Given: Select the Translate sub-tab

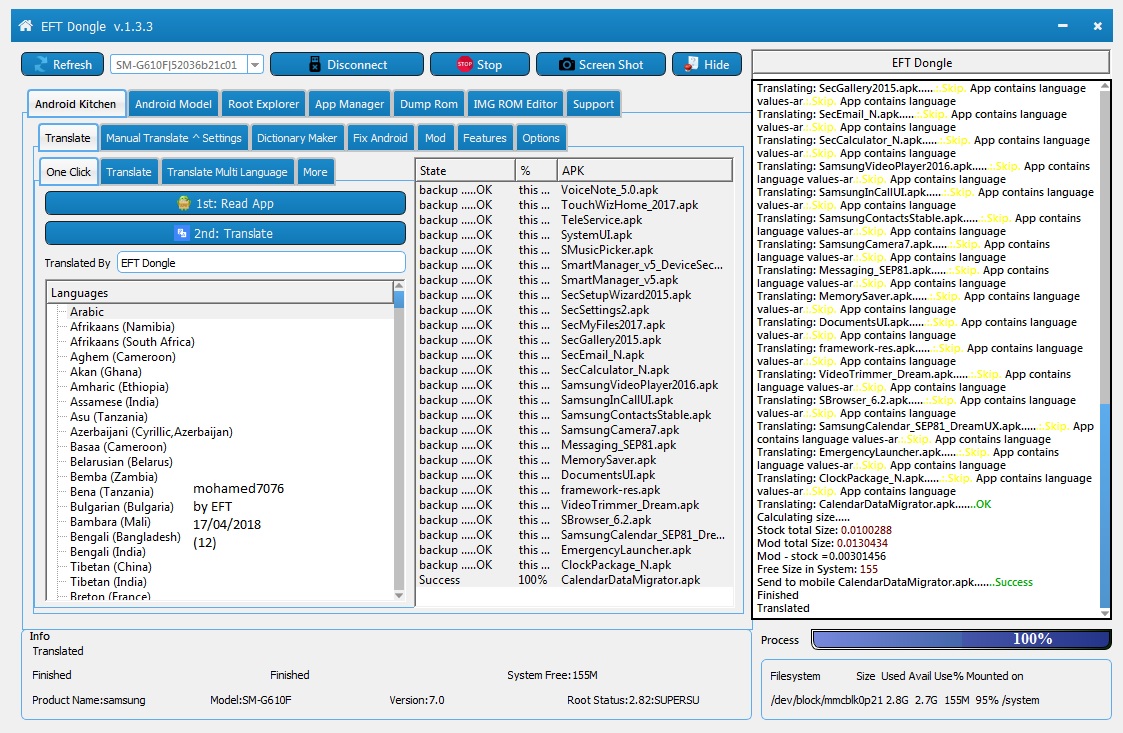Looking at the screenshot, I should [x=67, y=138].
